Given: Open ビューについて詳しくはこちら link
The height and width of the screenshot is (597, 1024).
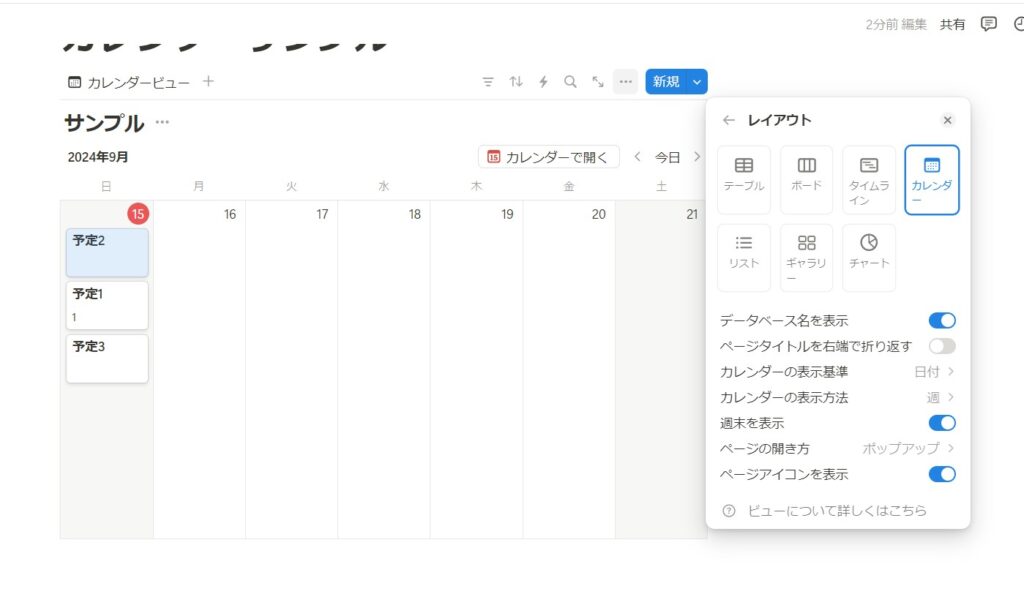Looking at the screenshot, I should tap(837, 511).
